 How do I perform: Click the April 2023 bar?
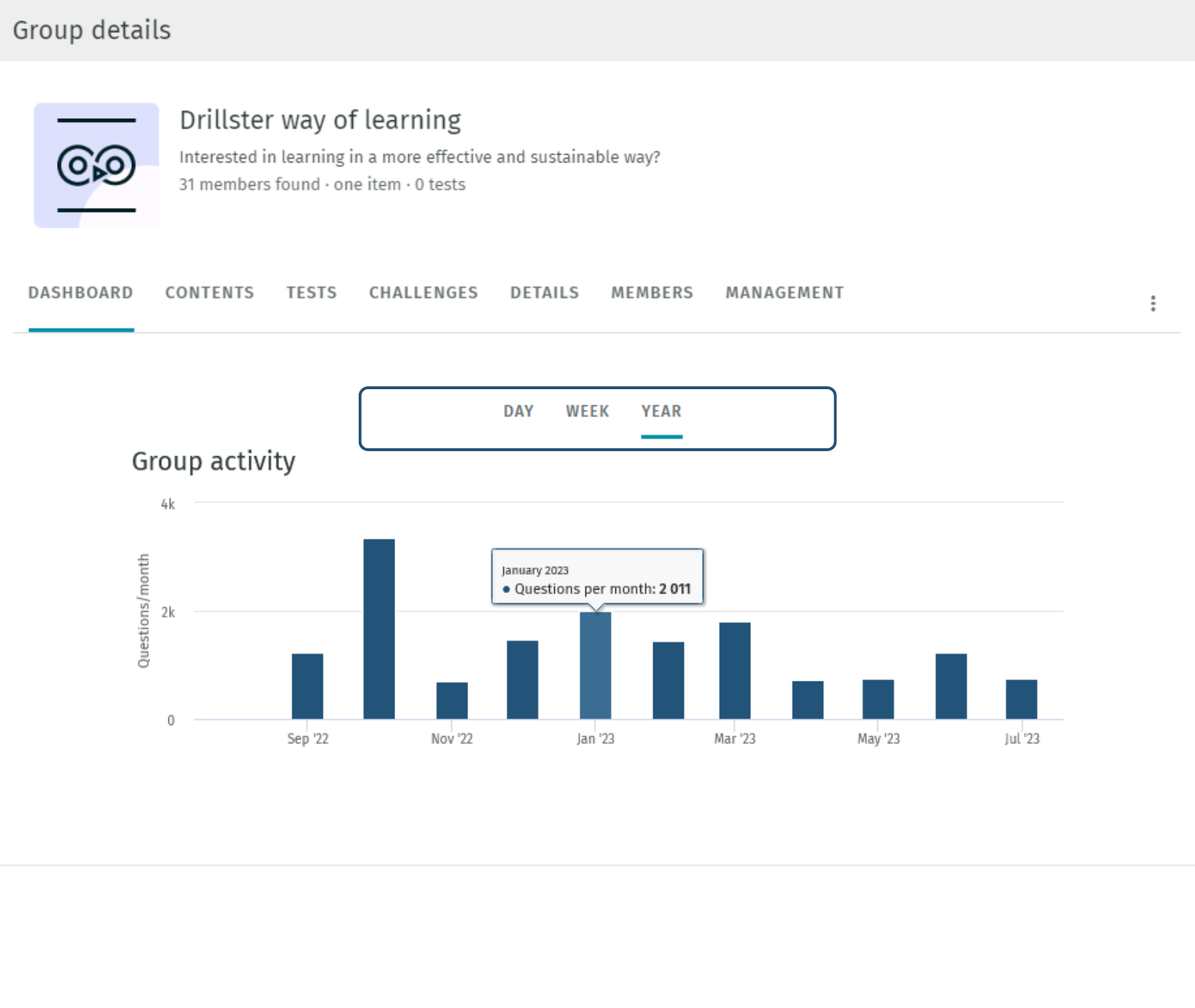click(x=808, y=700)
